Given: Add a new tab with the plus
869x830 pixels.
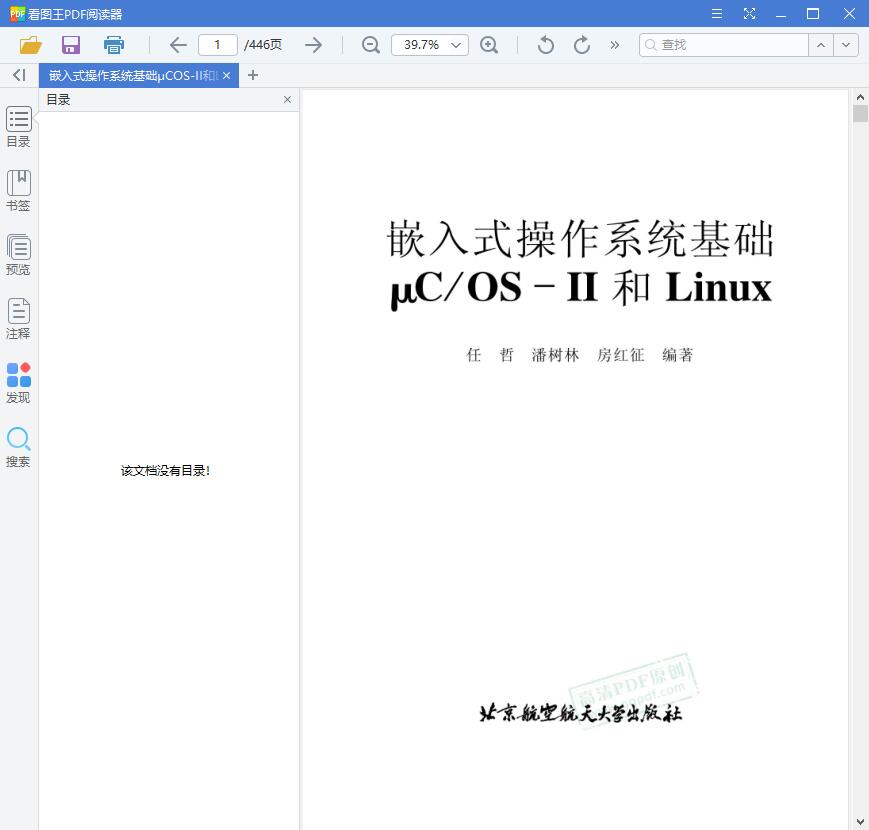Looking at the screenshot, I should click(253, 75).
